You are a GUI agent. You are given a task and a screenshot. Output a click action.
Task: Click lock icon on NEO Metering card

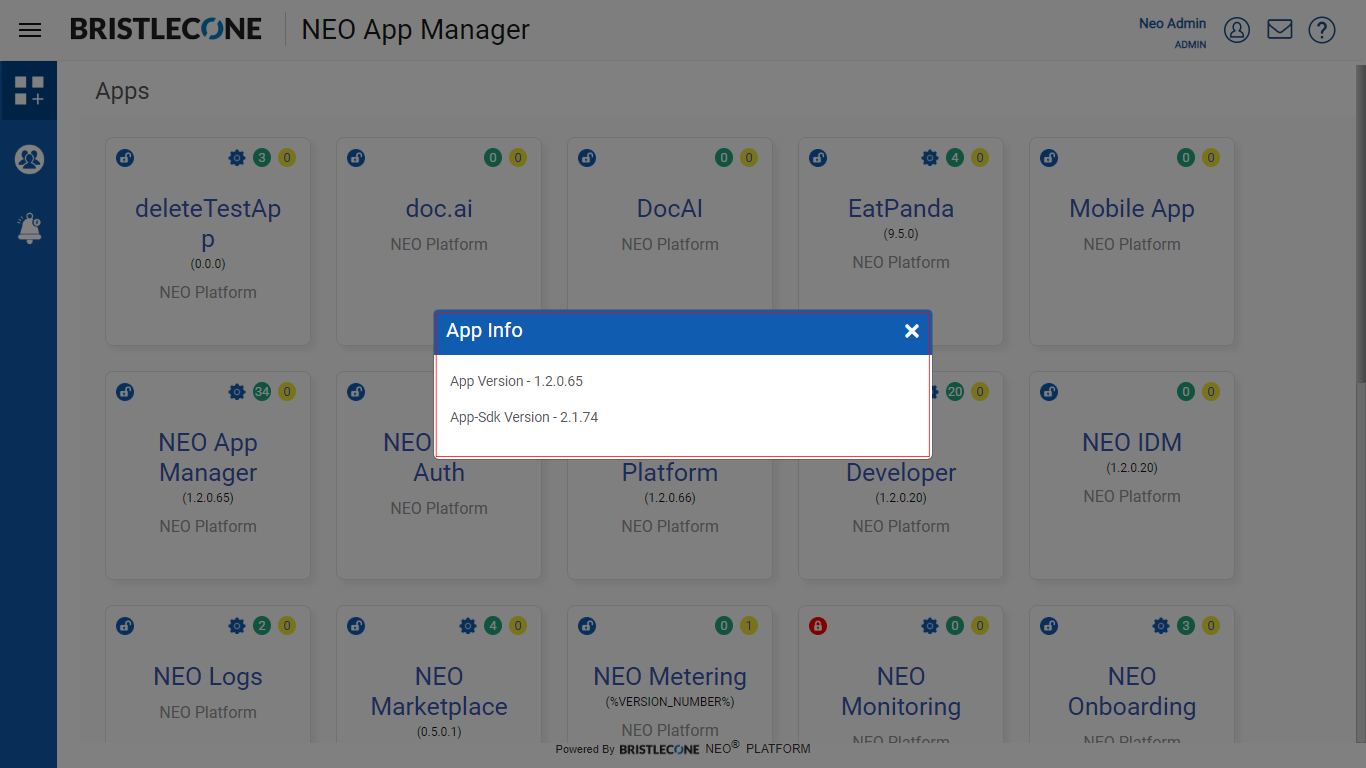[x=587, y=625]
